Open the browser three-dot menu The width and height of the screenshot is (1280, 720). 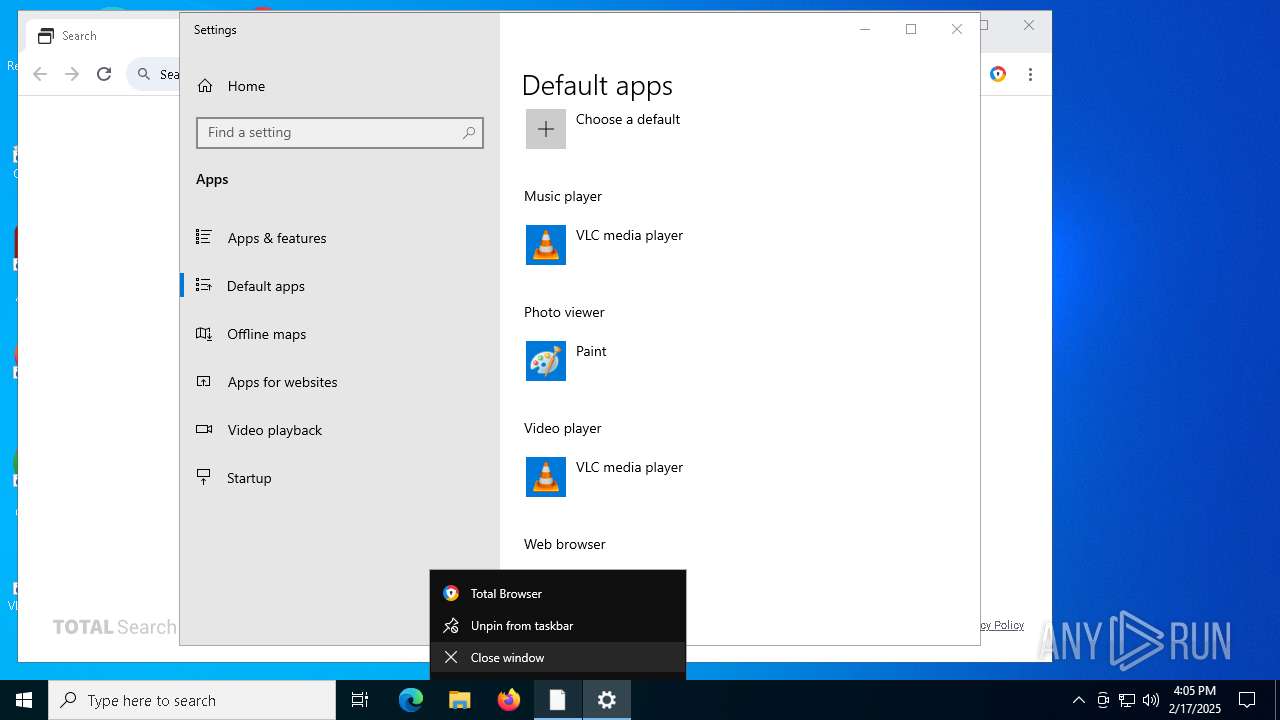1030,74
